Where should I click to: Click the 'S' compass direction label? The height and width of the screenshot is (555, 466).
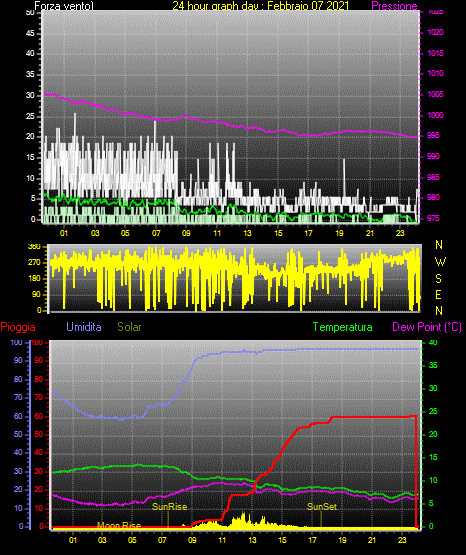(438, 279)
